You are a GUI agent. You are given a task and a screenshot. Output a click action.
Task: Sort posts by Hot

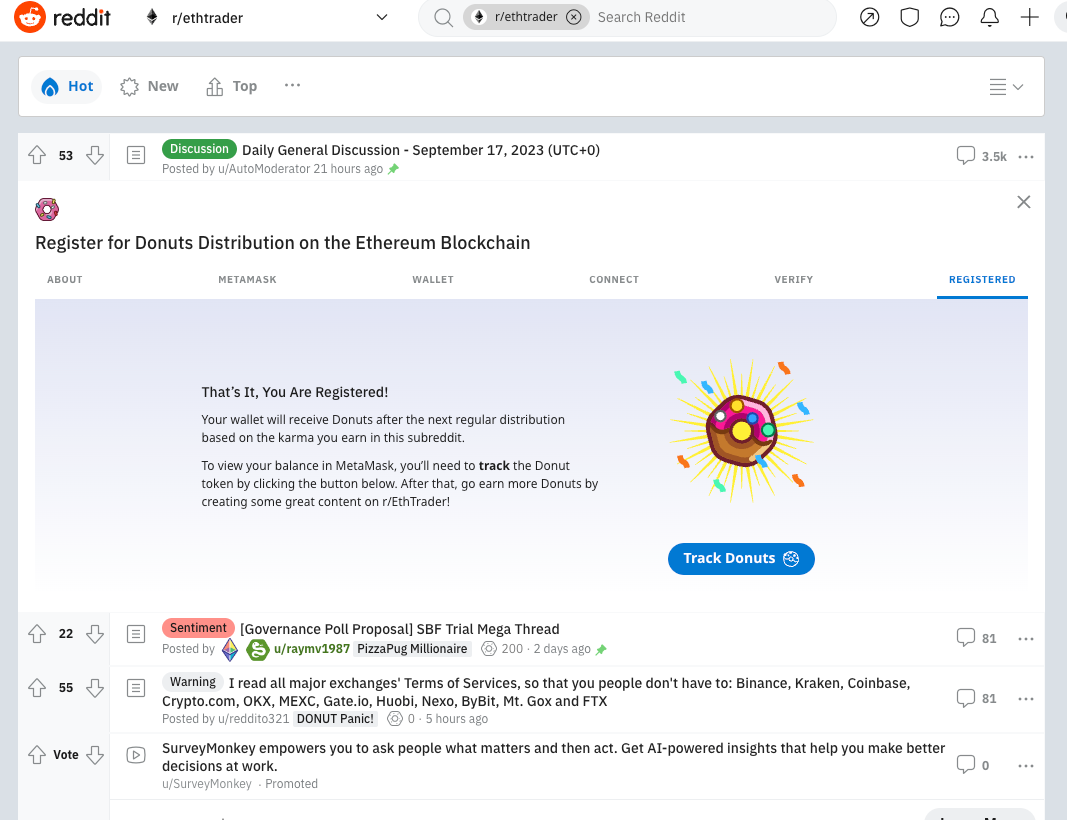coord(67,86)
